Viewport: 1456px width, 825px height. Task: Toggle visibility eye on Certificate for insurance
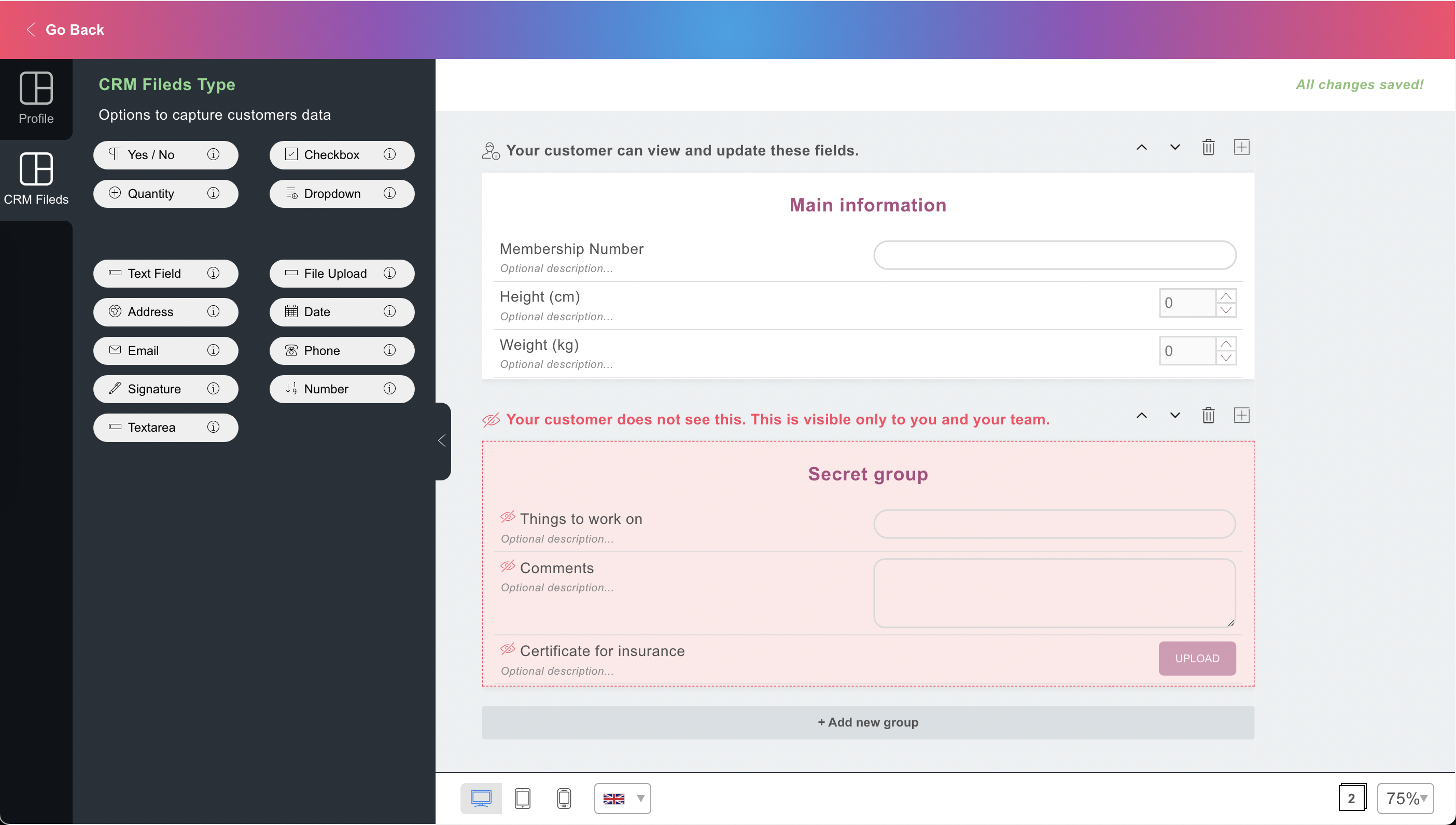click(x=507, y=649)
